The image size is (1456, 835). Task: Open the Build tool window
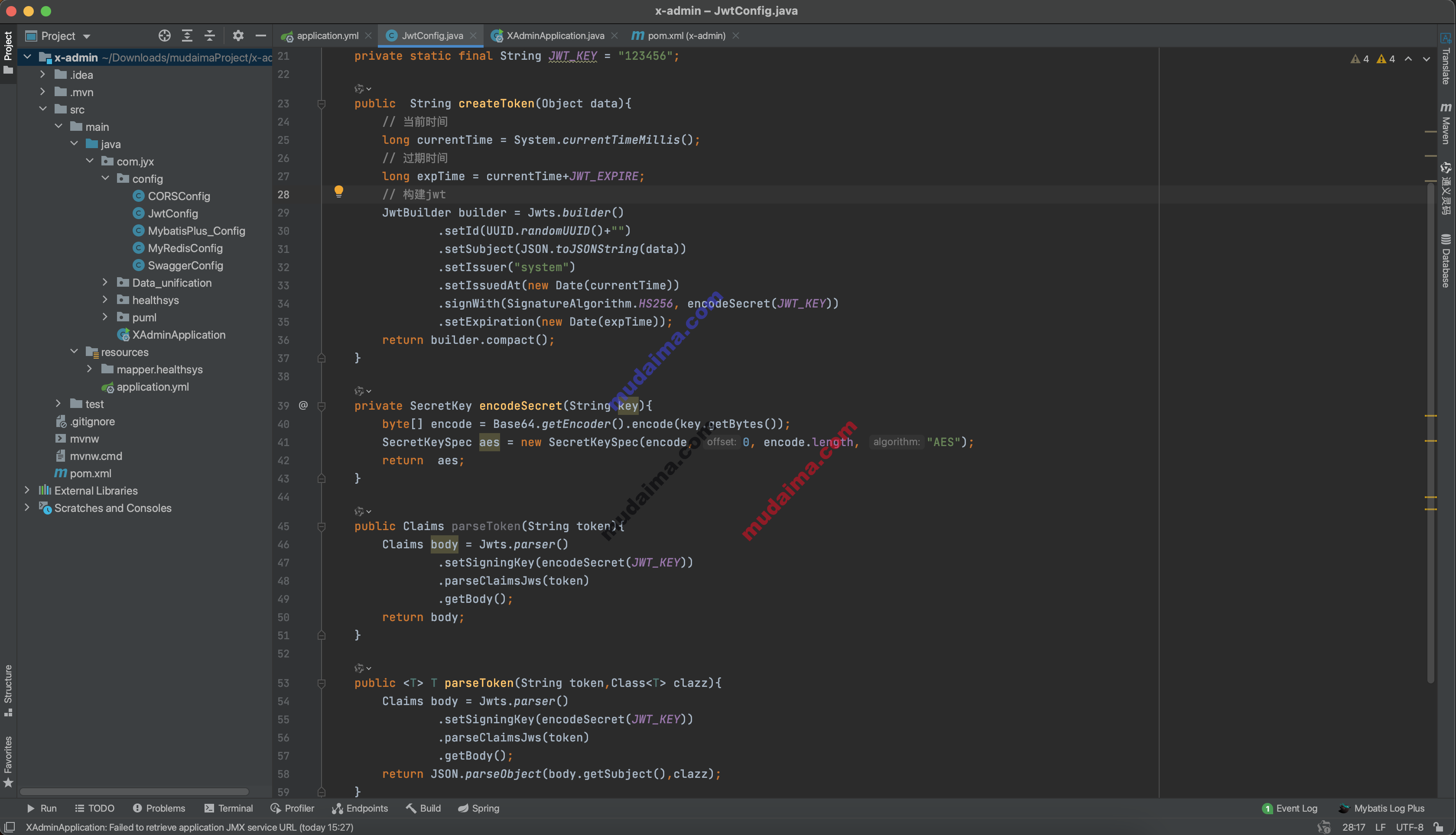click(423, 808)
